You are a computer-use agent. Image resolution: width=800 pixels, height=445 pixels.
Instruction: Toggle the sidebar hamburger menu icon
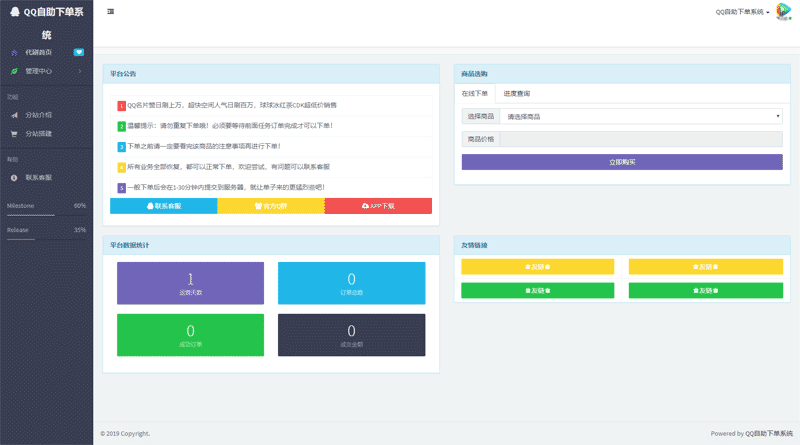pos(110,11)
